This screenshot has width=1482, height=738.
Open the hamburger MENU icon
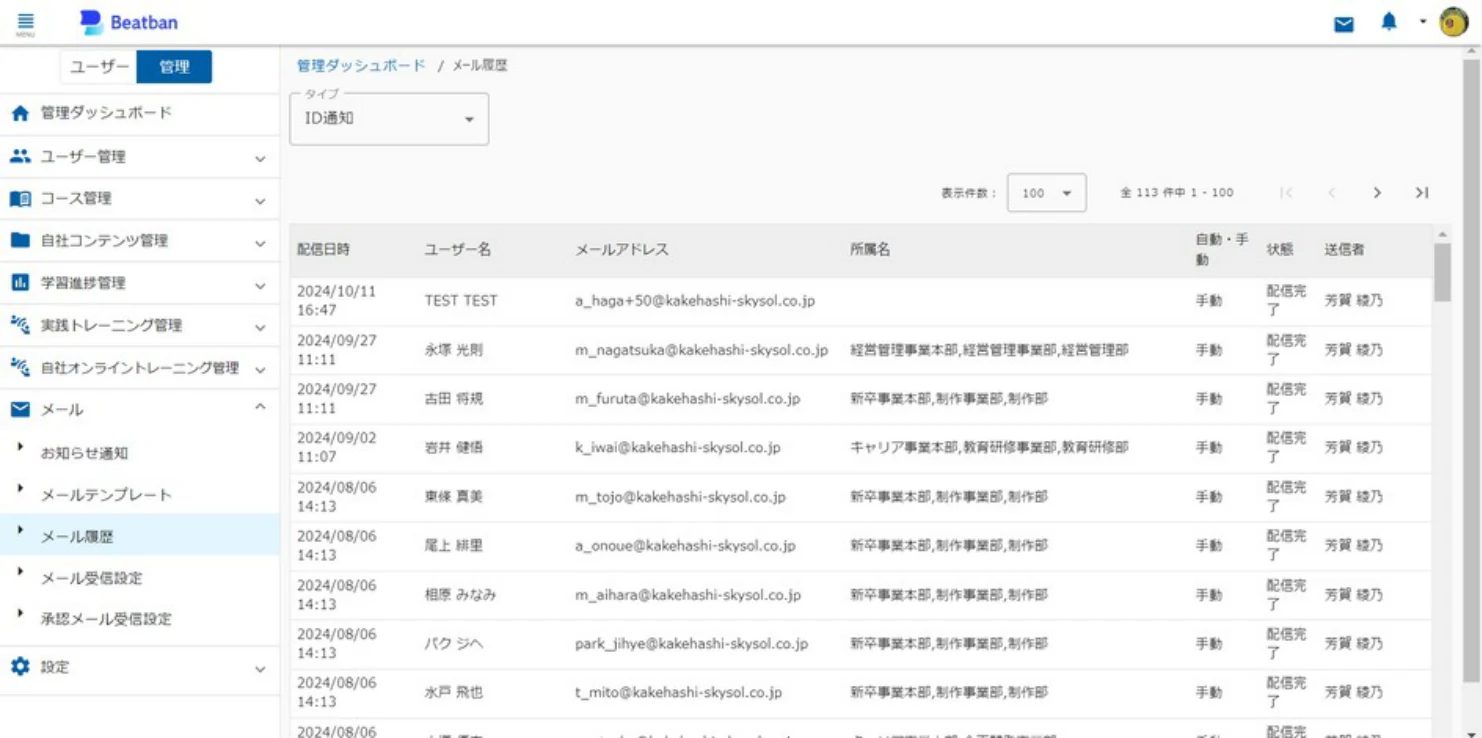[26, 24]
